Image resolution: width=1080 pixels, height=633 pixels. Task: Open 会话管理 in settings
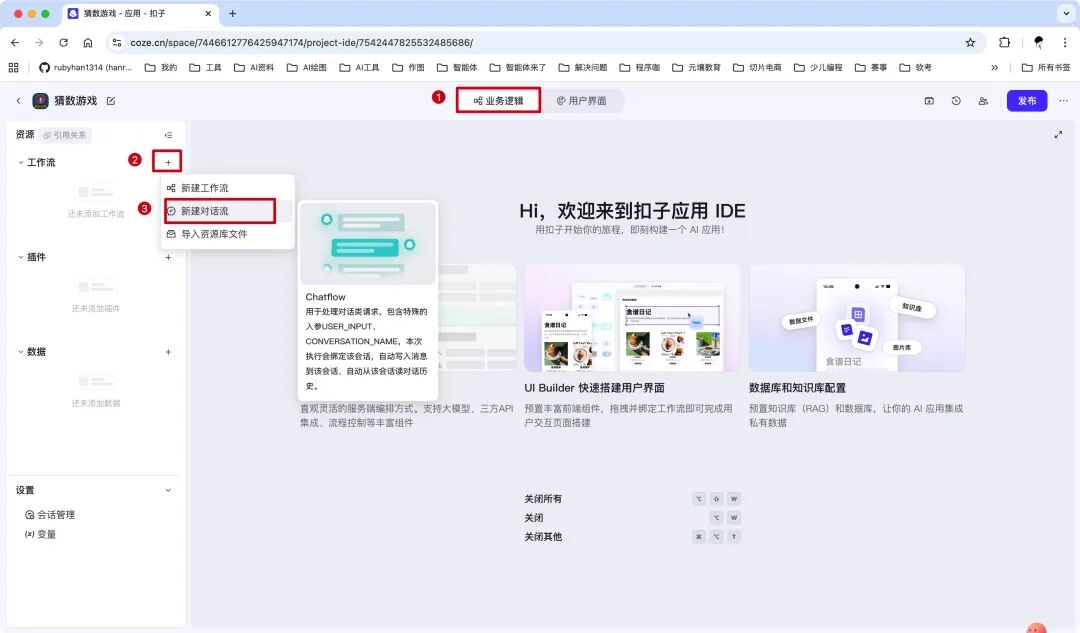(50, 515)
